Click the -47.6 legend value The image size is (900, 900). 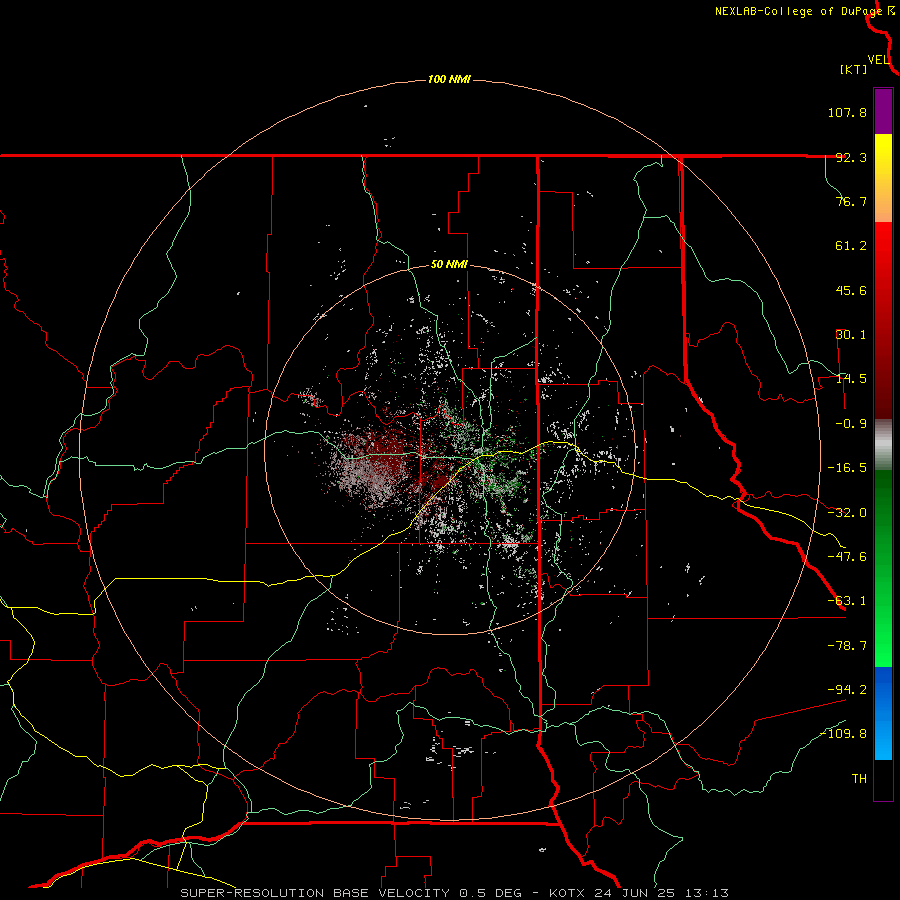(847, 557)
